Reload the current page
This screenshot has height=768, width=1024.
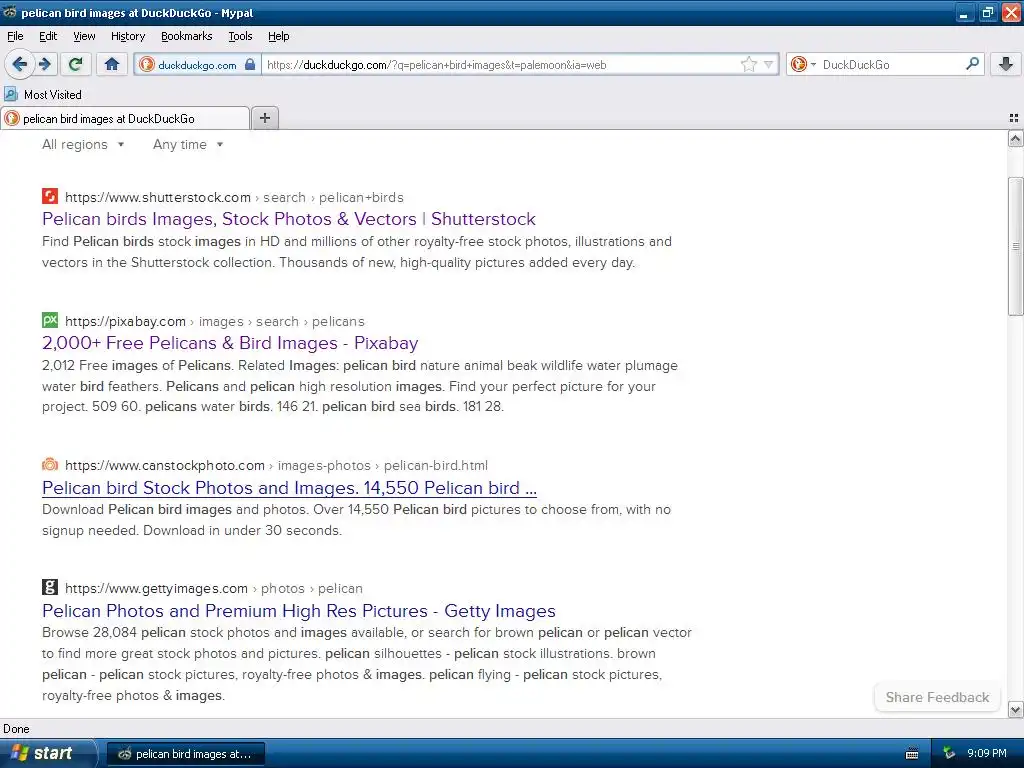click(76, 64)
